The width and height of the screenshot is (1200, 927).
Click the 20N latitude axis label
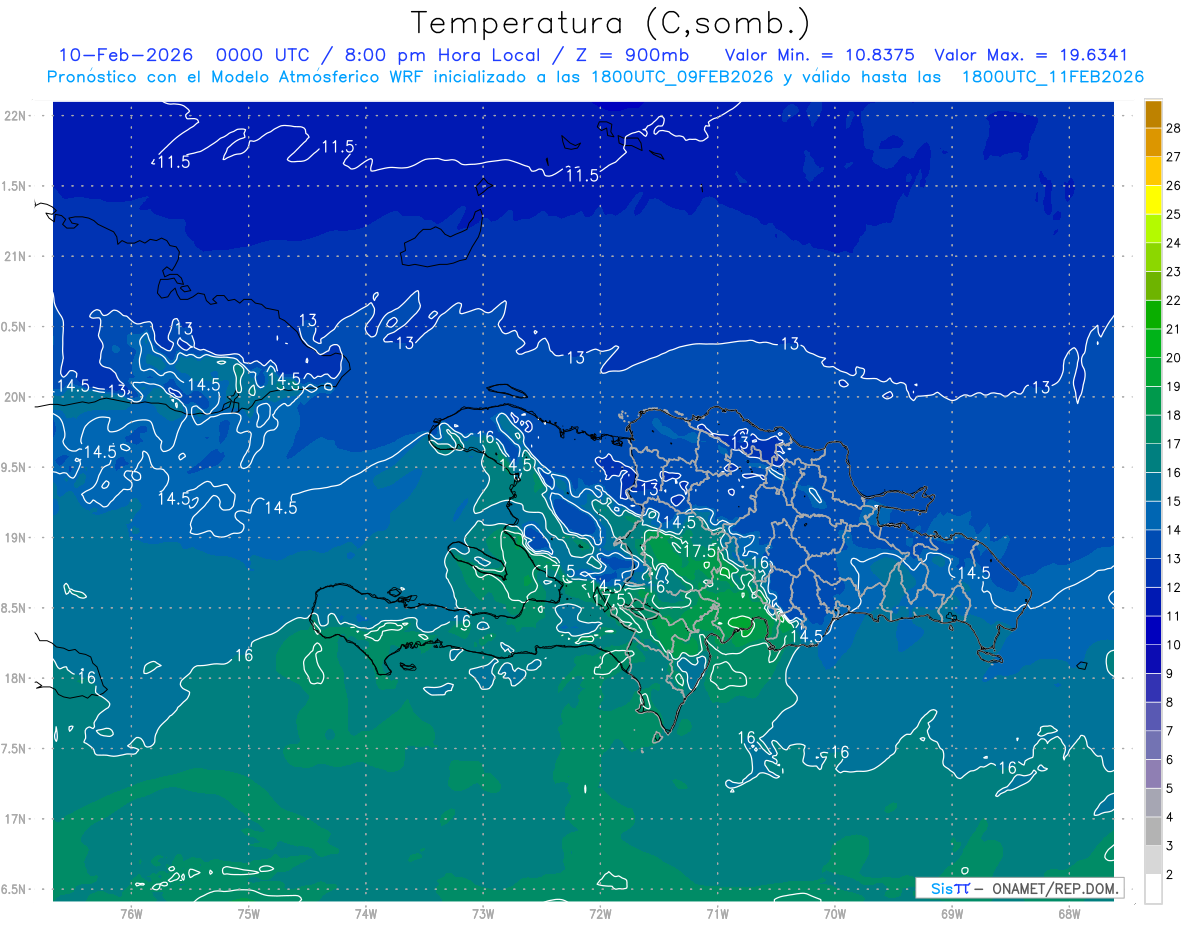click(x=16, y=397)
